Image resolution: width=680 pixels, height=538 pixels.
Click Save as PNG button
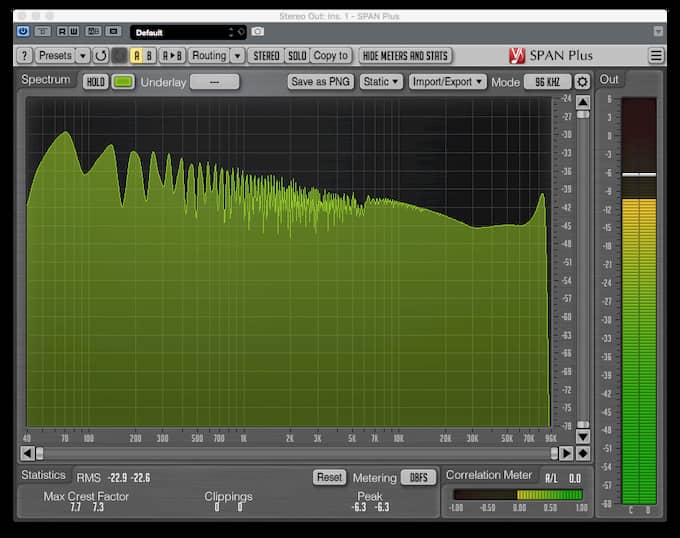pyautogui.click(x=320, y=82)
